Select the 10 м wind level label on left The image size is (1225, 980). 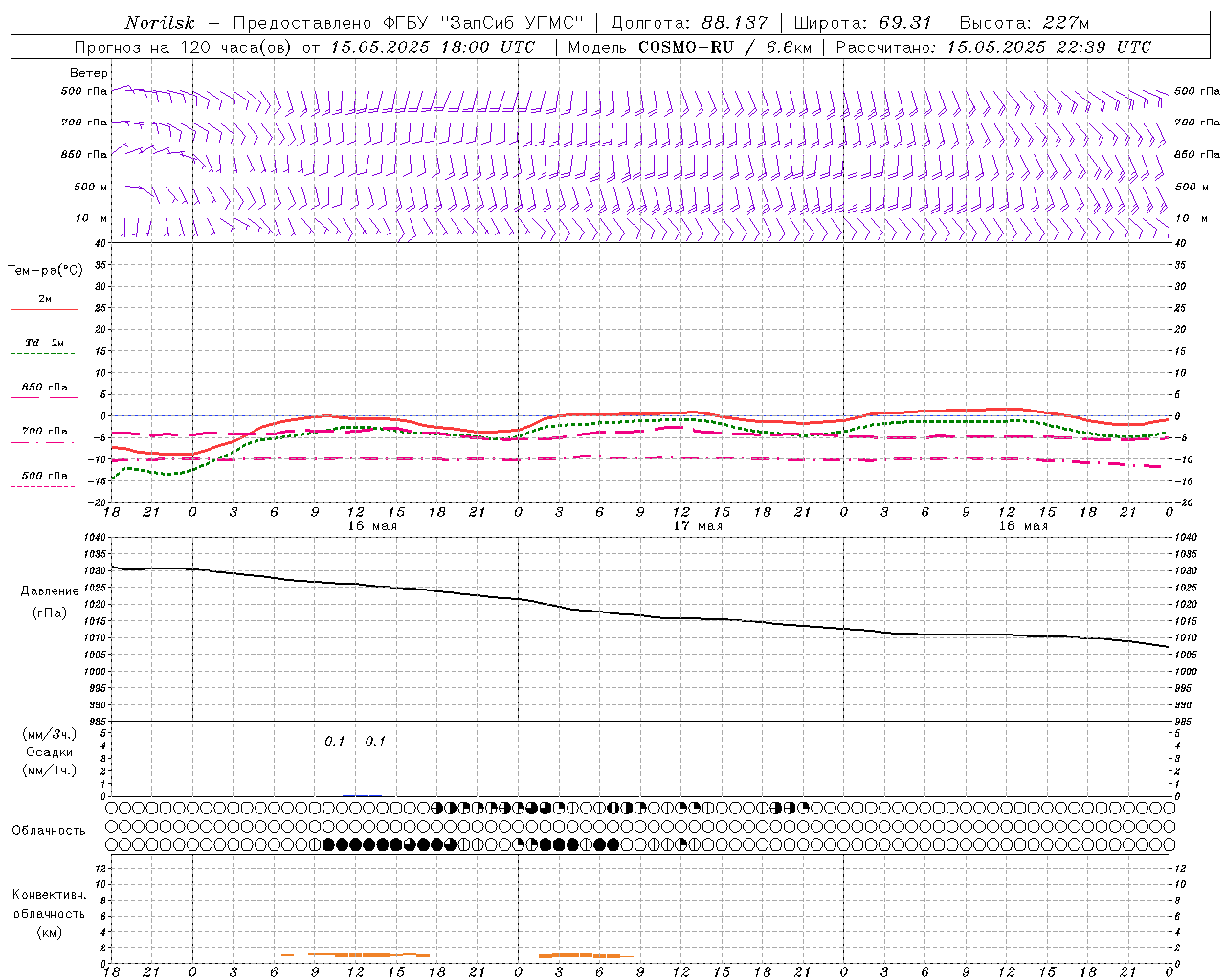point(91,218)
